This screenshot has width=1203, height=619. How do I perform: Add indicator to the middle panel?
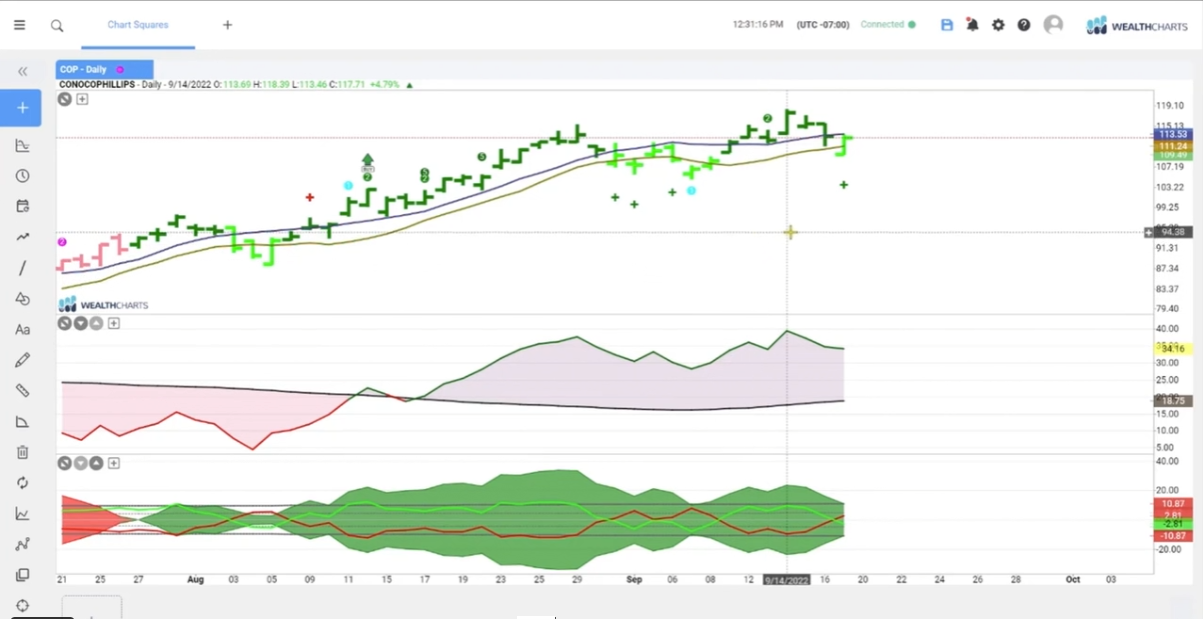pos(114,323)
